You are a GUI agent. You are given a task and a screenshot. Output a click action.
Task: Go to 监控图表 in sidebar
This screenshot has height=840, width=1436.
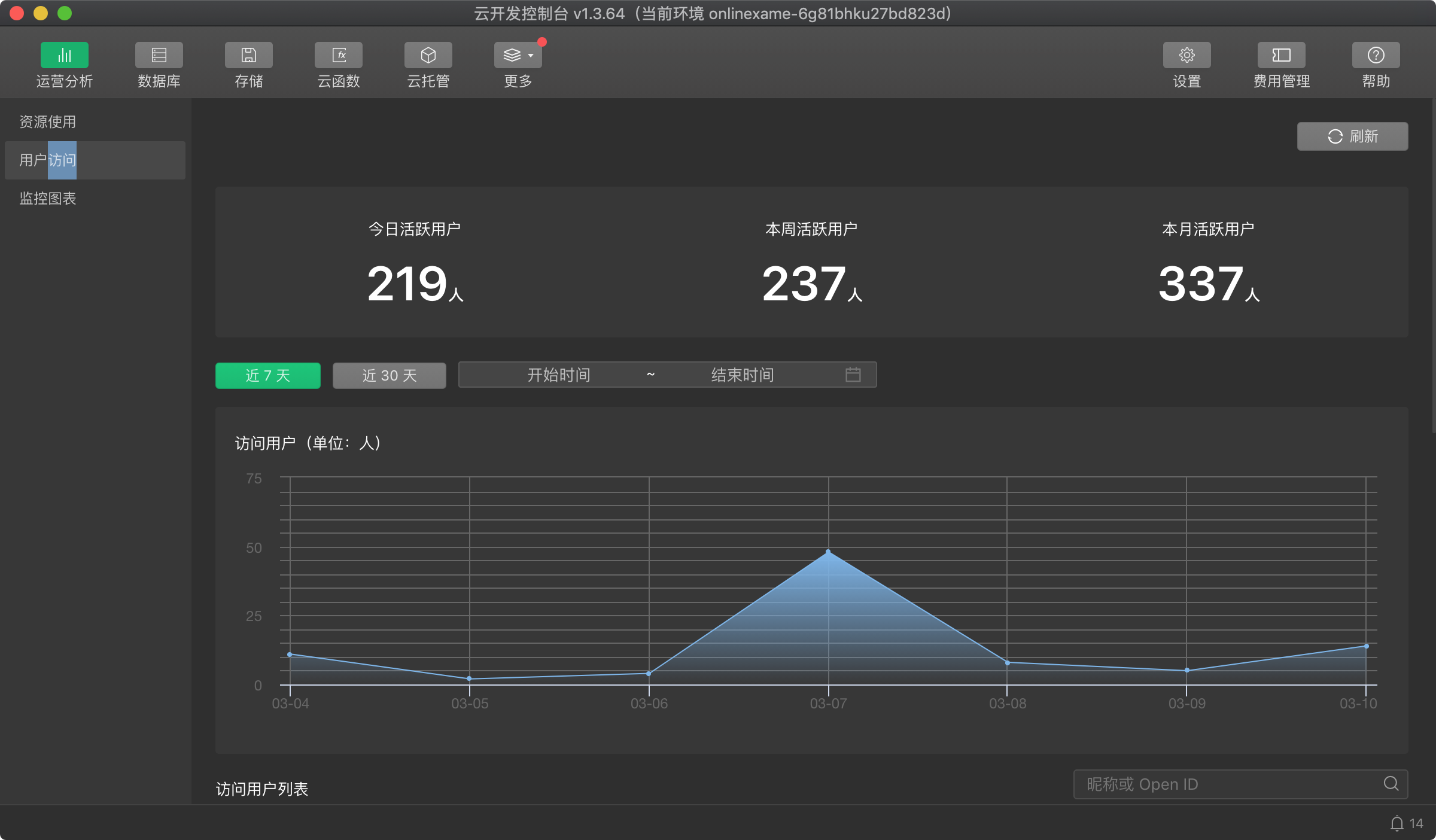click(x=48, y=199)
